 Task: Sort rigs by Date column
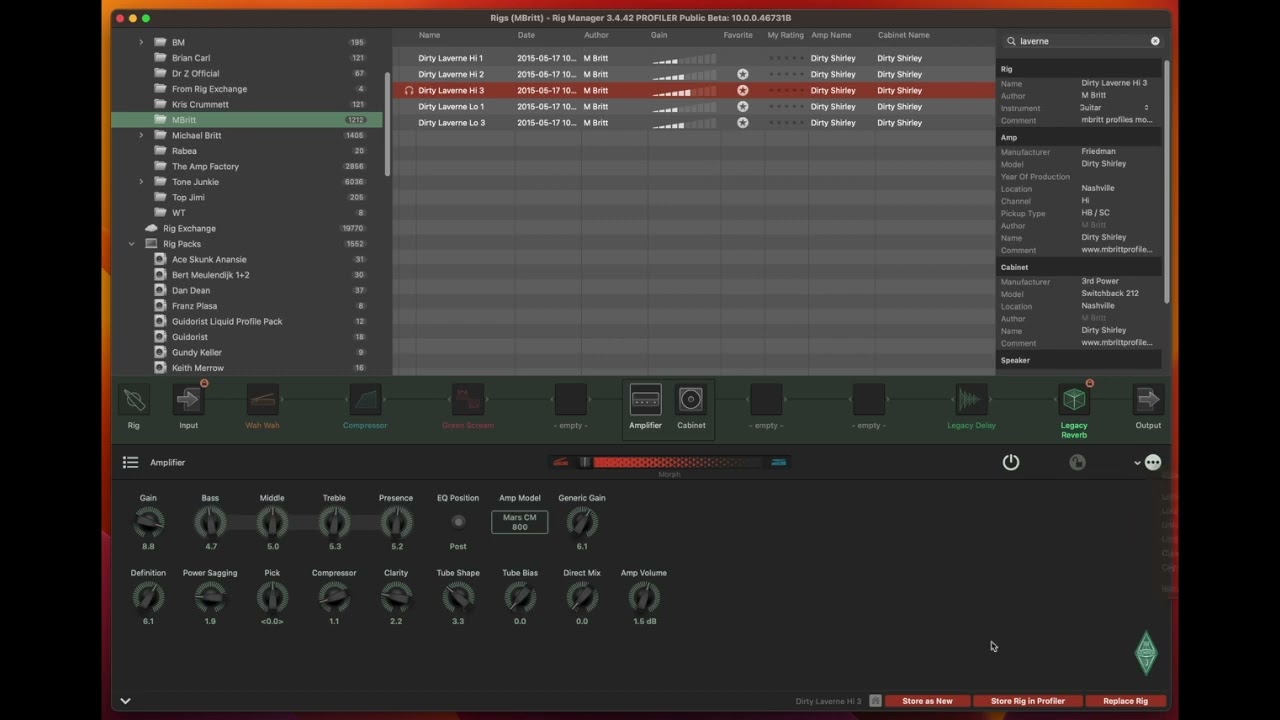click(526, 35)
